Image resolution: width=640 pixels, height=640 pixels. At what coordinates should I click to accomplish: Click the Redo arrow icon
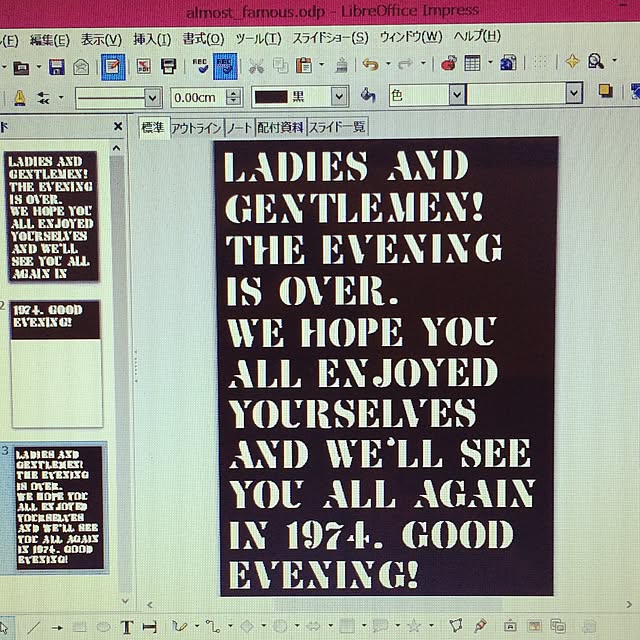click(405, 64)
